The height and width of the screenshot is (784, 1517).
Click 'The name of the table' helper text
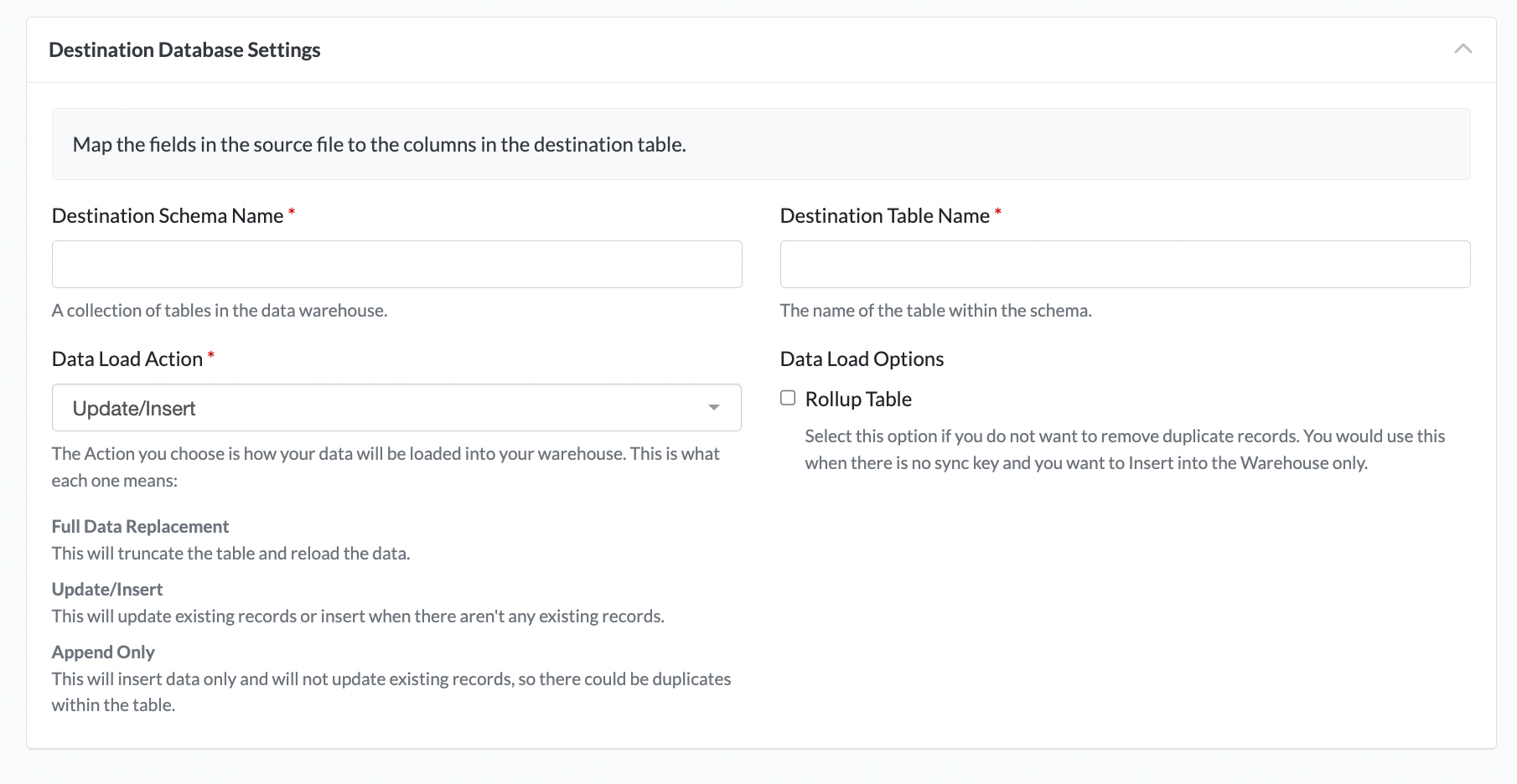pos(935,311)
